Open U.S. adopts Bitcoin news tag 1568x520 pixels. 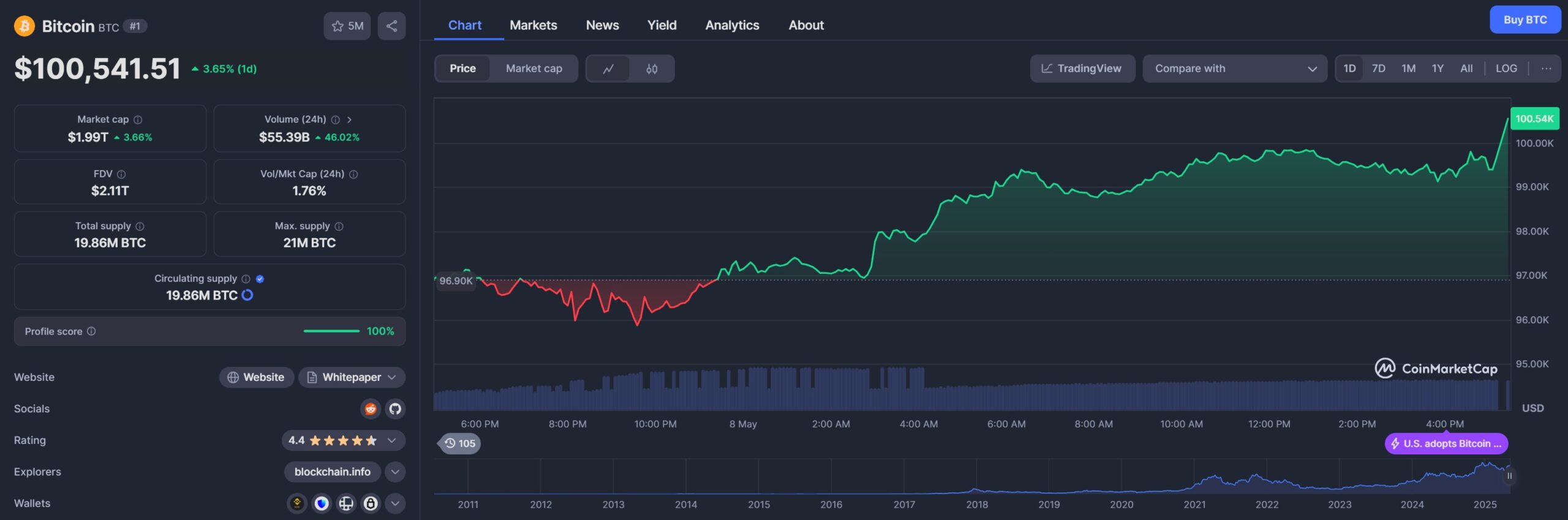coord(1446,443)
